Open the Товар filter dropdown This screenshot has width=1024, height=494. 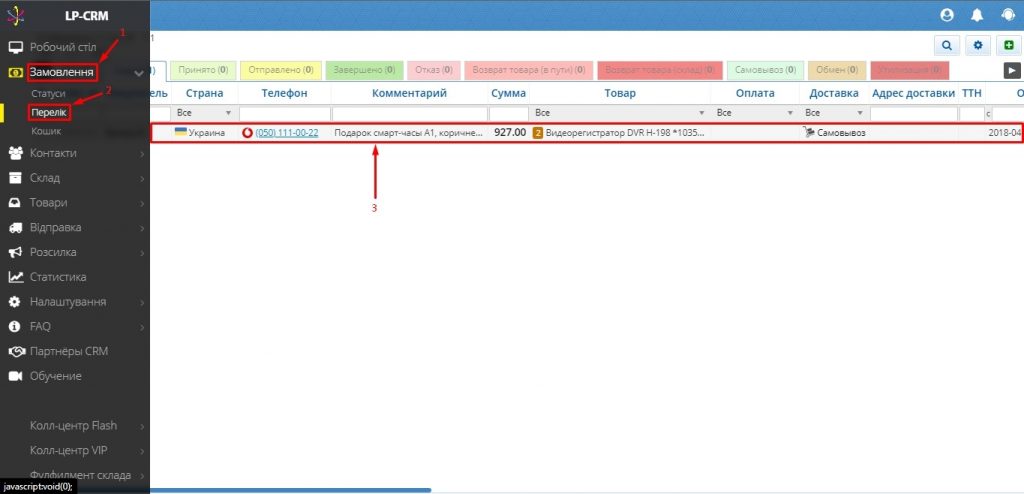[620, 113]
